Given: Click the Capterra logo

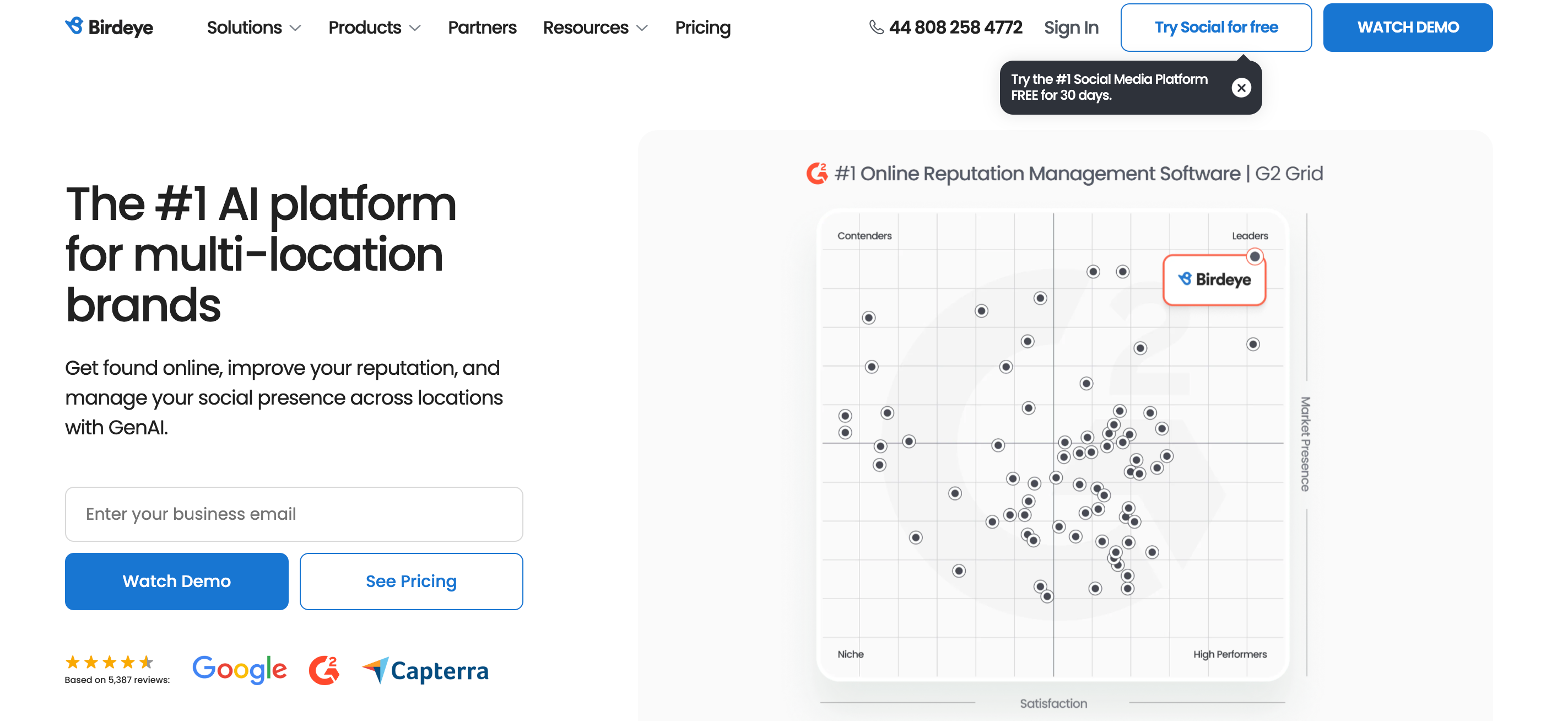Looking at the screenshot, I should click(425, 670).
